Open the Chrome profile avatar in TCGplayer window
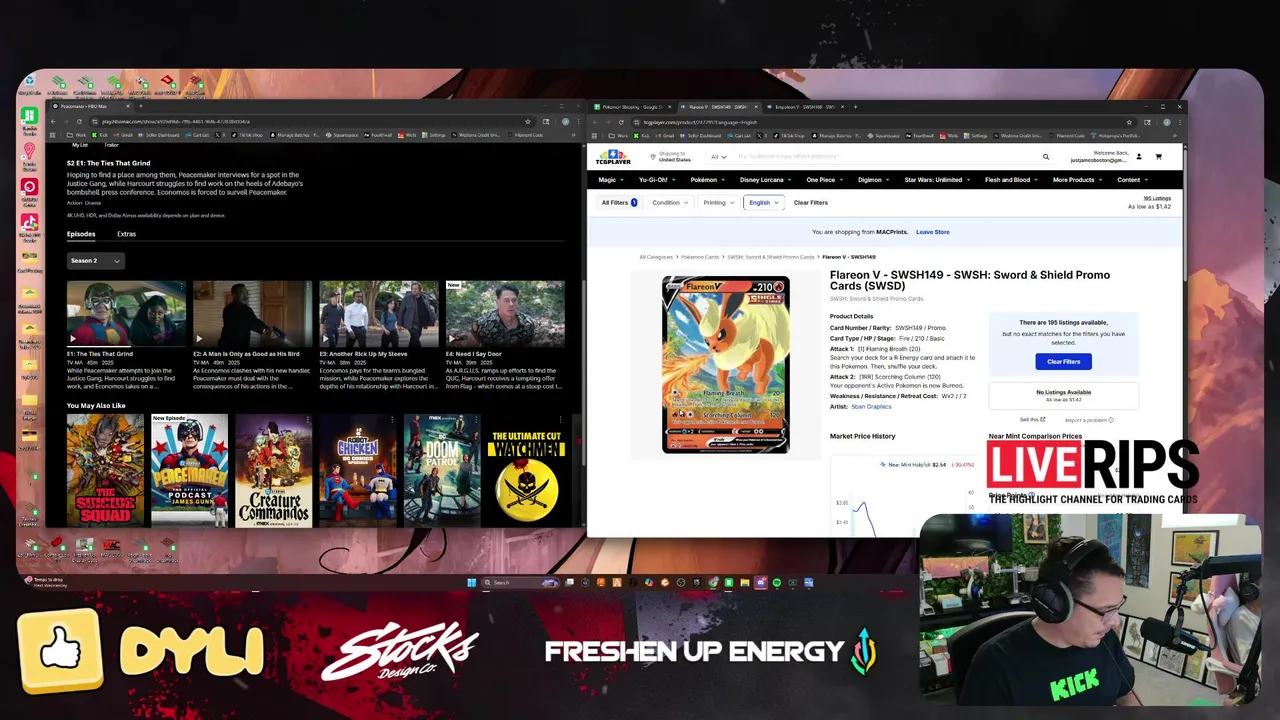Image resolution: width=1280 pixels, height=720 pixels. coord(1166,122)
